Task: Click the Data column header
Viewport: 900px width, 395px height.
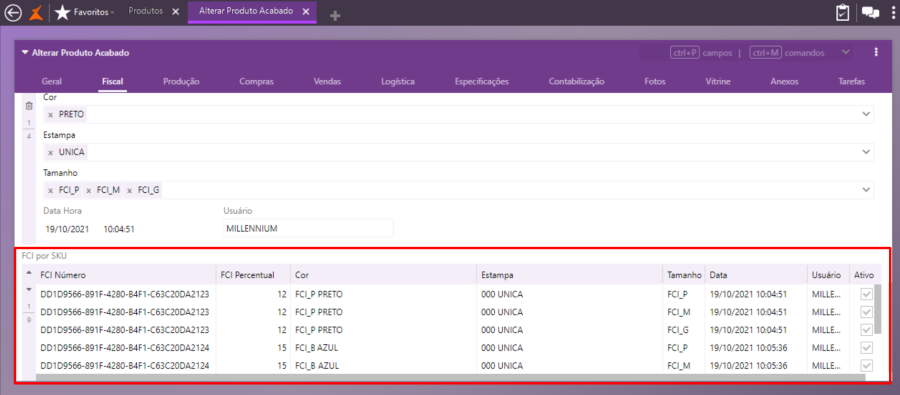Action: click(x=755, y=275)
